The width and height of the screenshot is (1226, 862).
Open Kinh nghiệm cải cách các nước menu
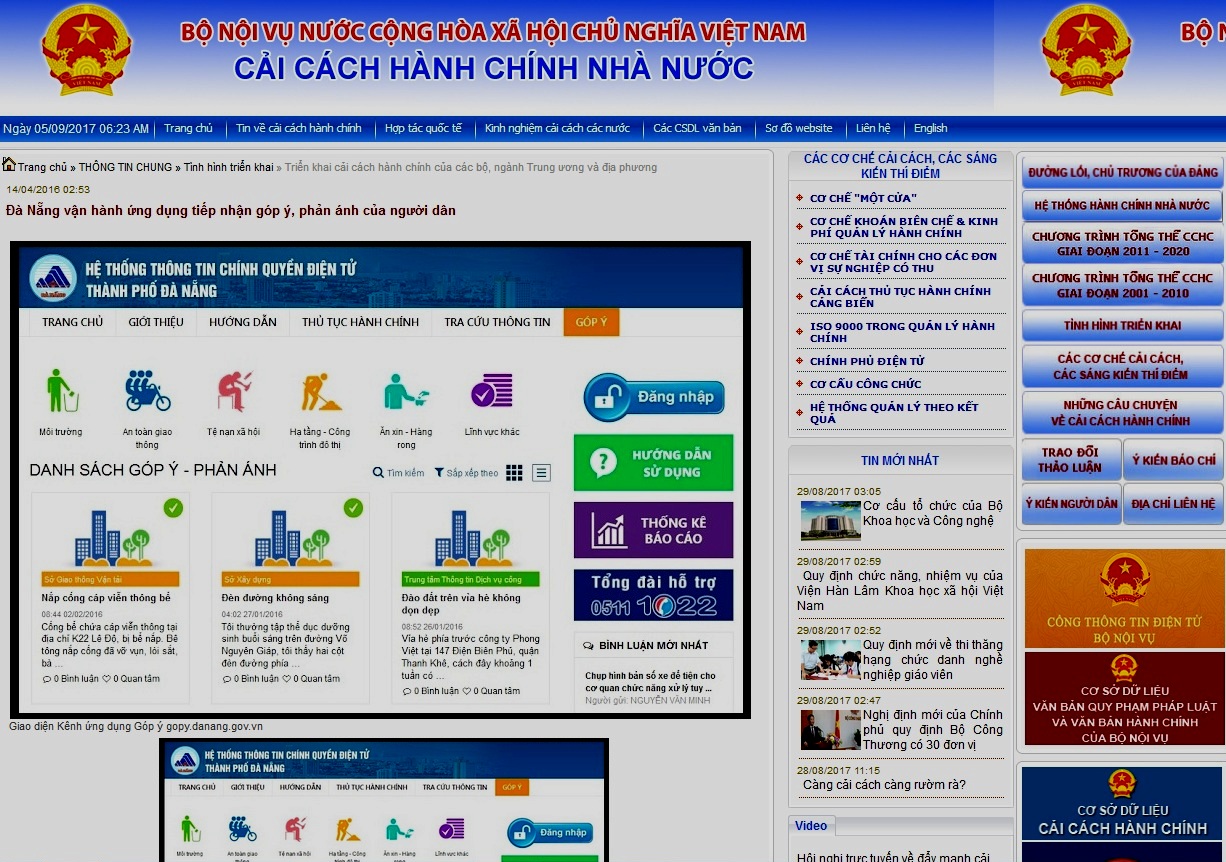(x=557, y=128)
